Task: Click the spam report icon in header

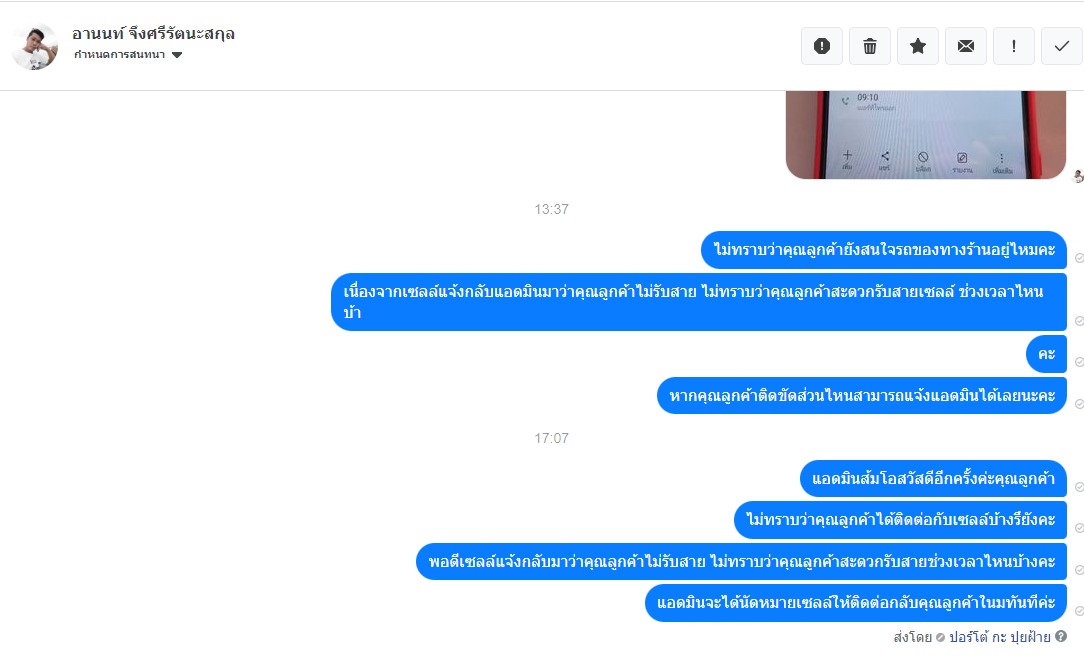Action: pyautogui.click(x=821, y=46)
